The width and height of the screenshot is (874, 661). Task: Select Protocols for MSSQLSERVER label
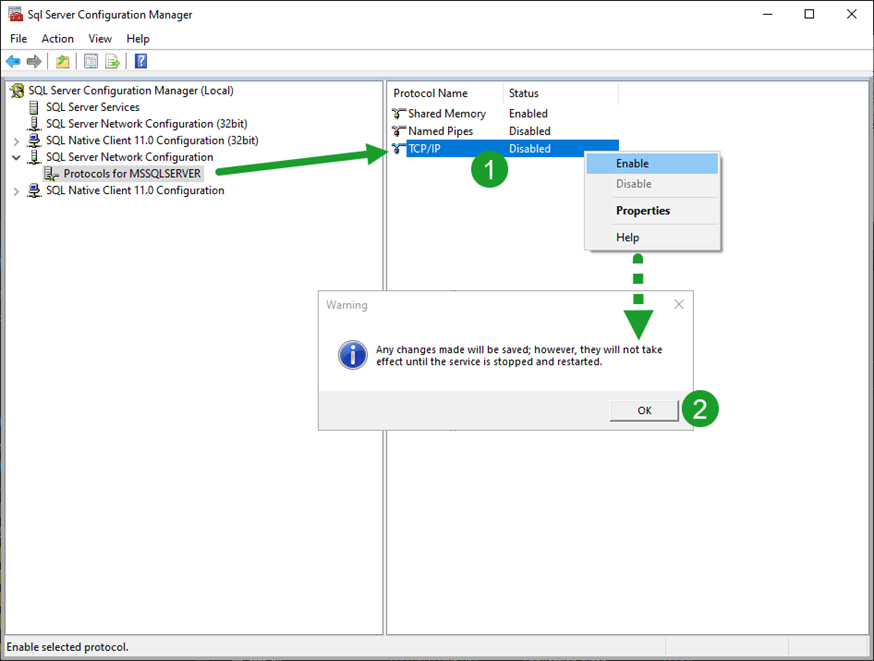tap(132, 174)
